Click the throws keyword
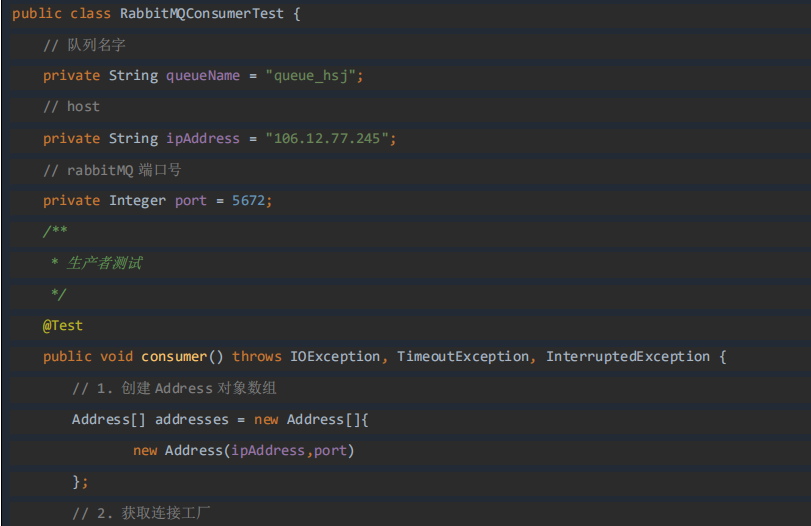The width and height of the screenshot is (811, 526). click(257, 356)
